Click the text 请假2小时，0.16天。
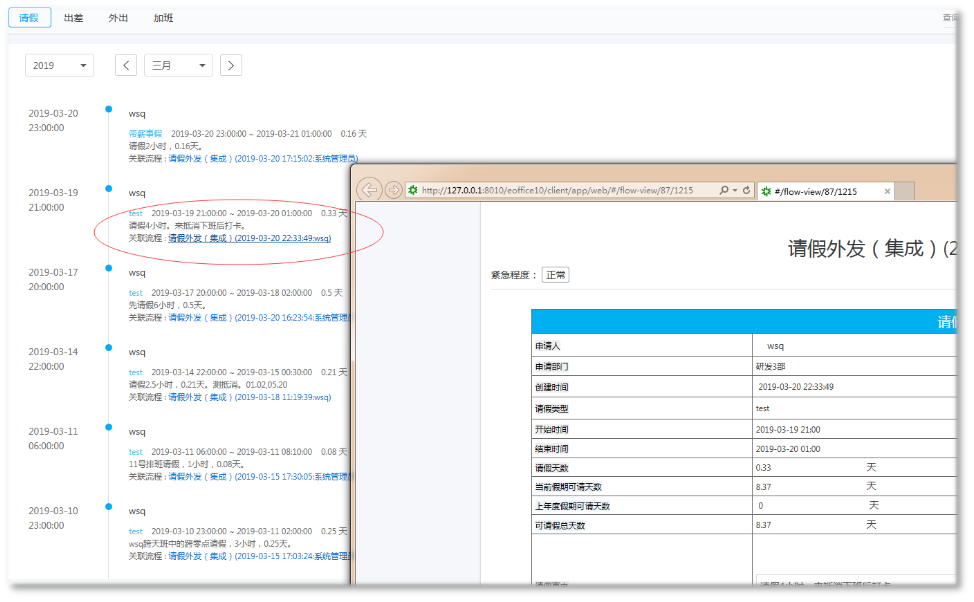This screenshot has height=602, width=974. pos(166,146)
